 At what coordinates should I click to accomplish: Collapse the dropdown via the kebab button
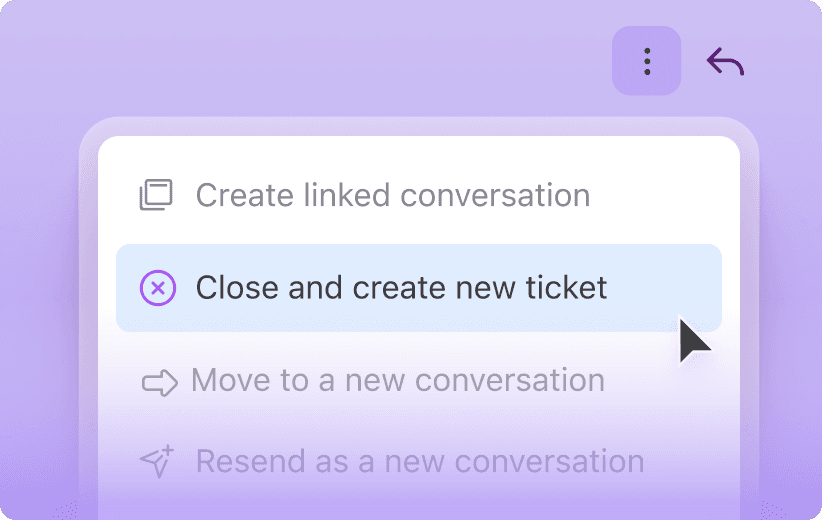pyautogui.click(x=647, y=62)
